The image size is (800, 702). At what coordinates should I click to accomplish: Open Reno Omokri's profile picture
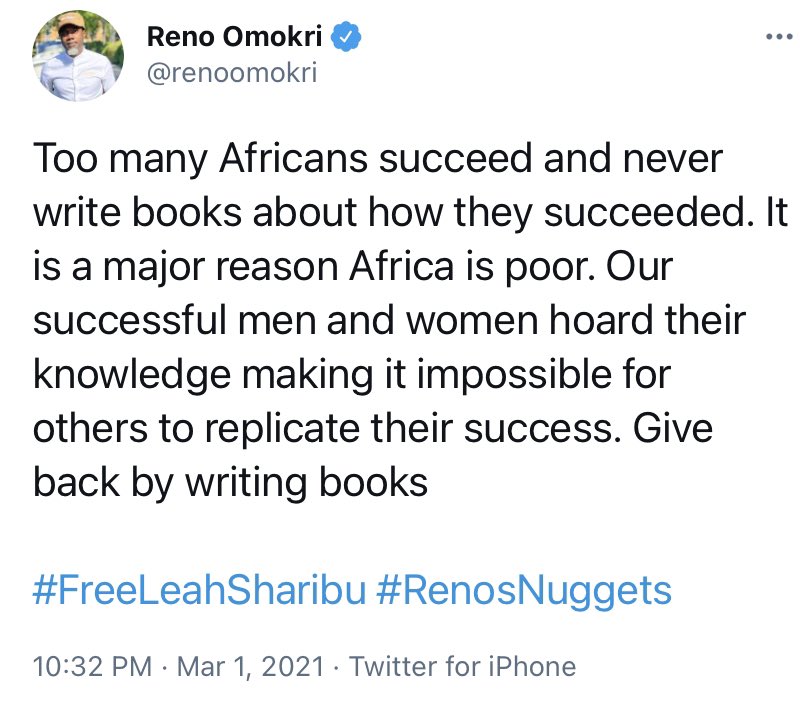tap(78, 56)
